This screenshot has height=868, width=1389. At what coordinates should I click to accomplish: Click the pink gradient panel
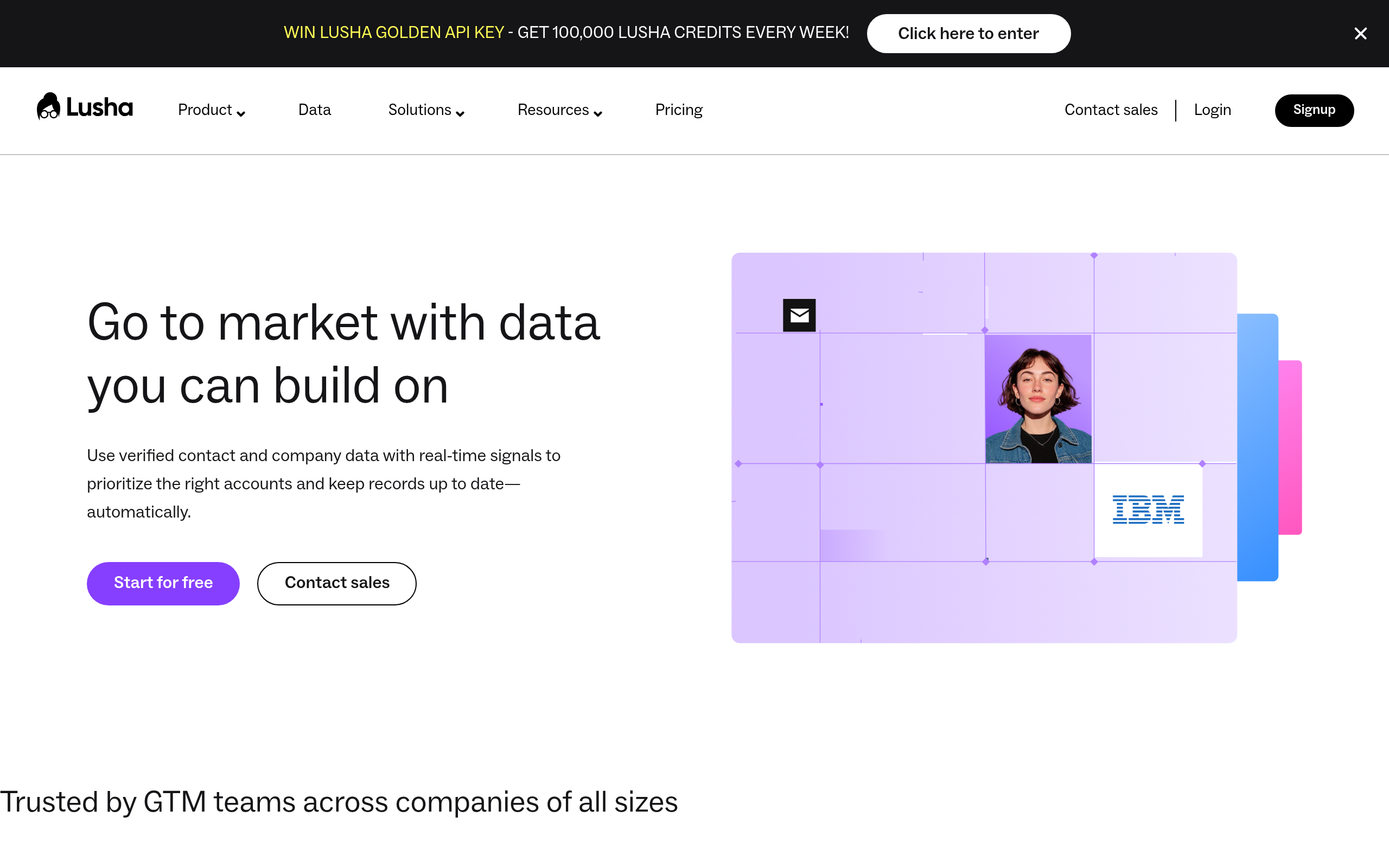1290,448
